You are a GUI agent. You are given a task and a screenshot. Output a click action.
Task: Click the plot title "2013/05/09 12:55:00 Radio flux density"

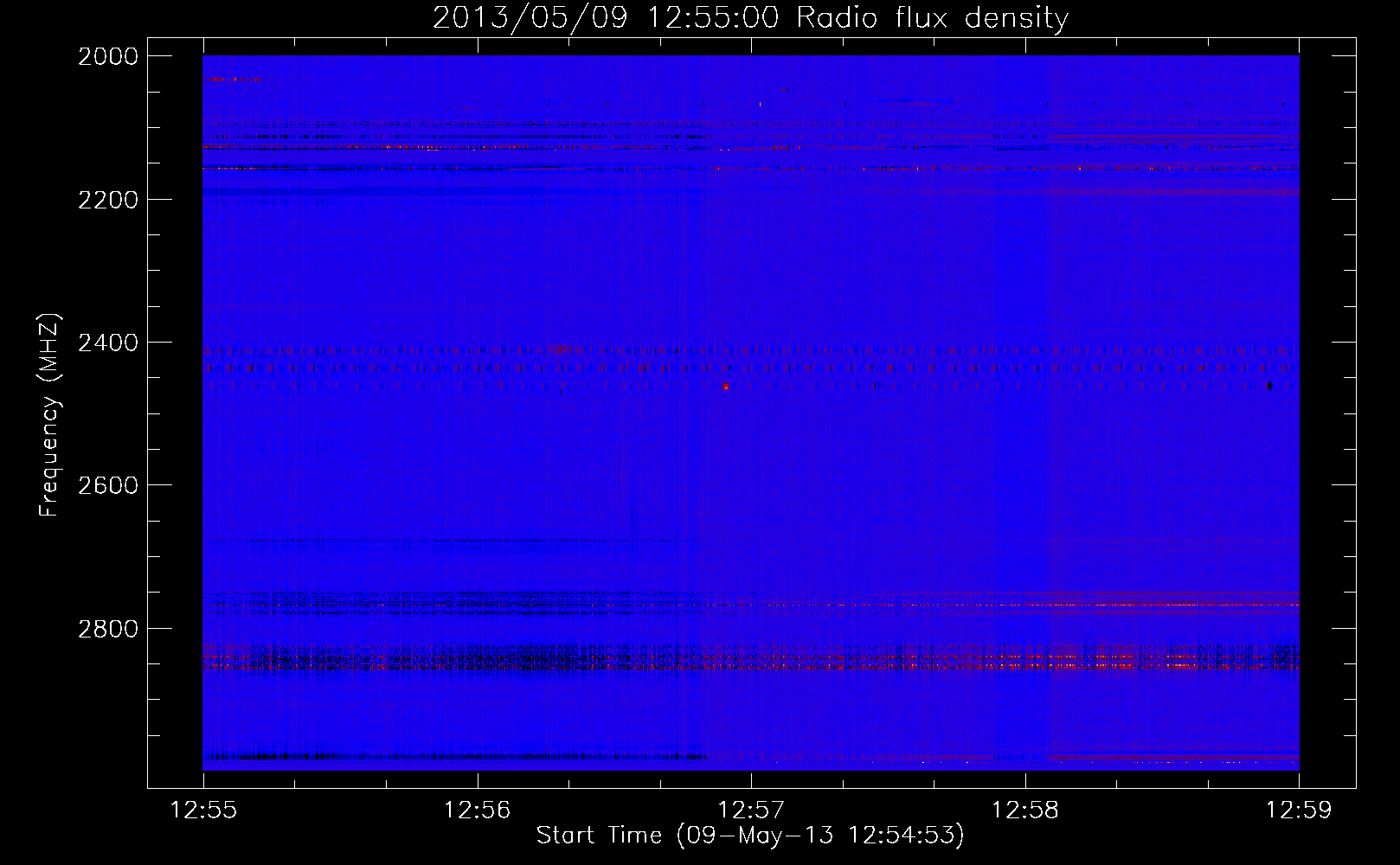[750, 18]
